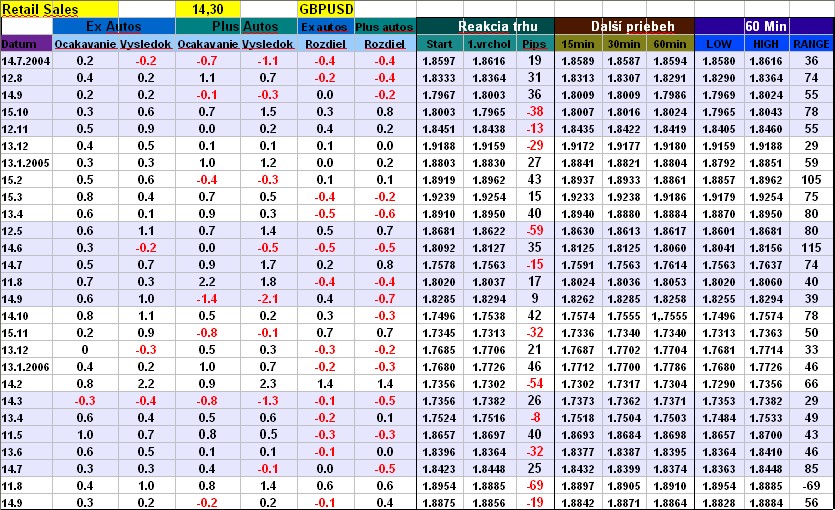Select the Retail Sales title cell
This screenshot has height=510, width=835.
point(59,9)
